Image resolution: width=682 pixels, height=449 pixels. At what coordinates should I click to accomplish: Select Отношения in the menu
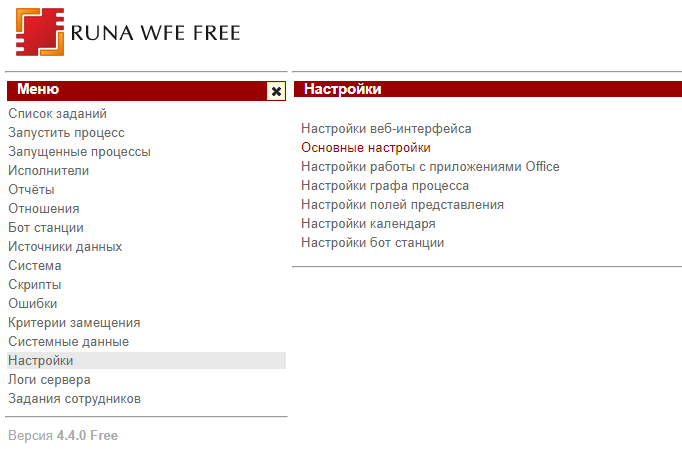[43, 209]
